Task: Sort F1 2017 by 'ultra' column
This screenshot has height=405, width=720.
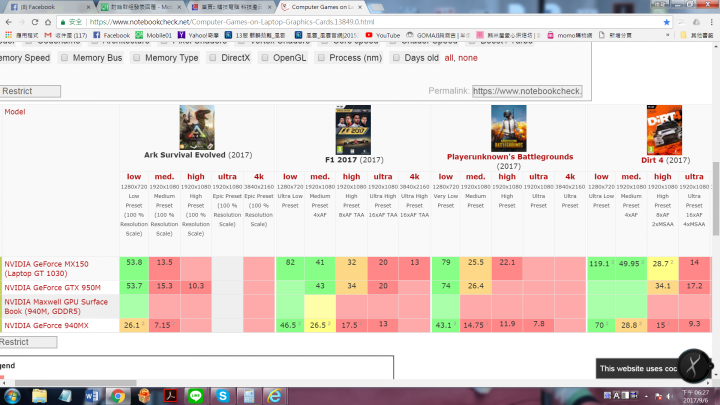Action: 382,177
